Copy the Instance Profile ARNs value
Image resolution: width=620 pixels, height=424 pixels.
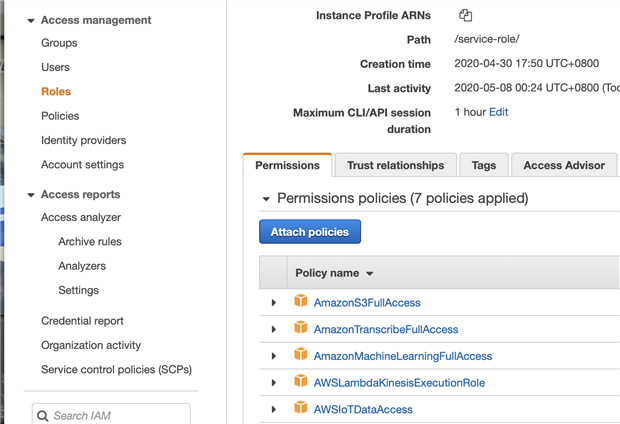tap(465, 15)
